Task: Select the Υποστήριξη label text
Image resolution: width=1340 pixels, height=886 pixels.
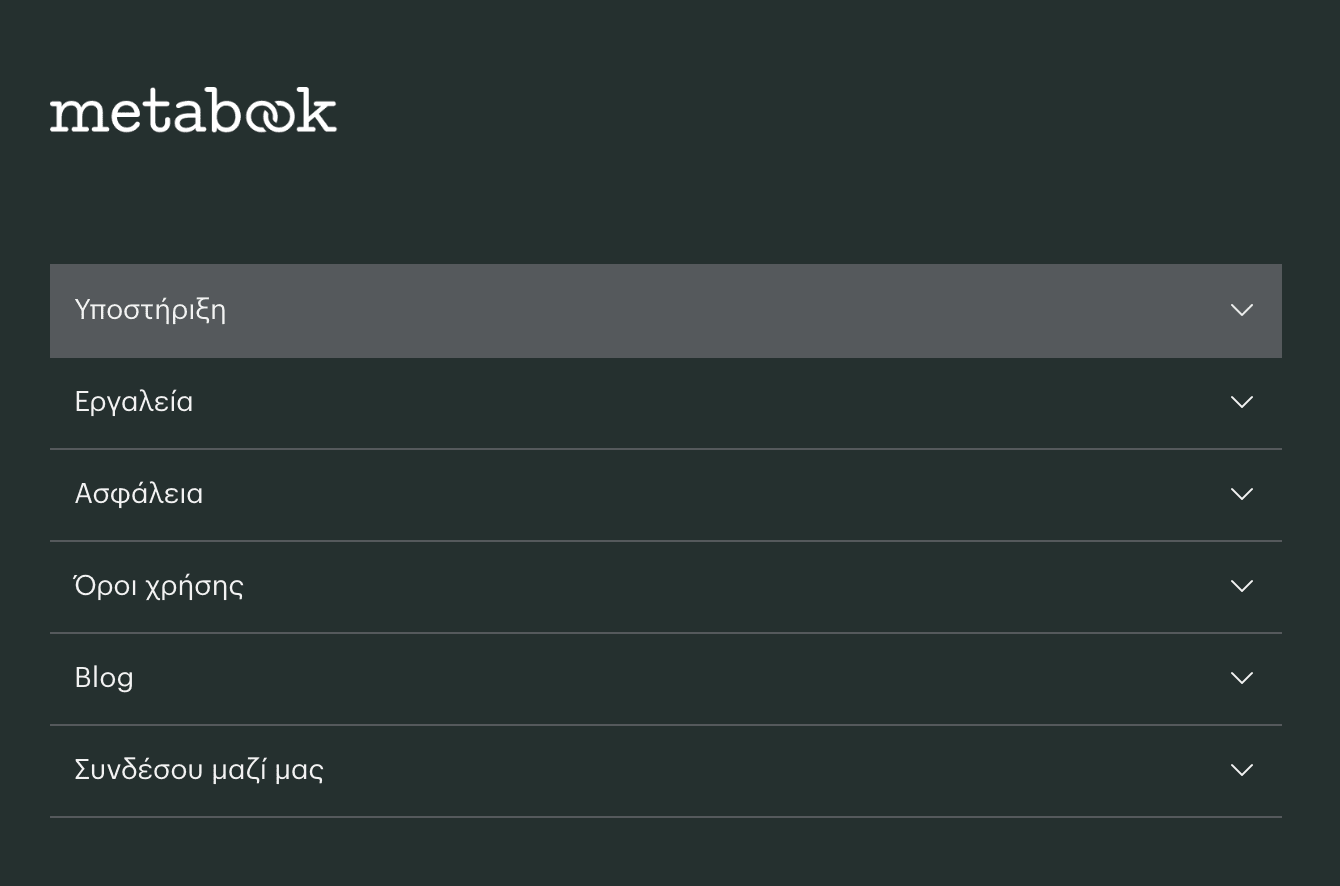Action: (150, 310)
